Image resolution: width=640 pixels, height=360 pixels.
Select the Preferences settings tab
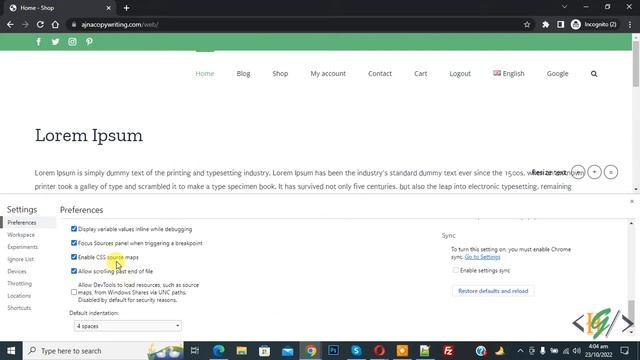pyautogui.click(x=22, y=222)
